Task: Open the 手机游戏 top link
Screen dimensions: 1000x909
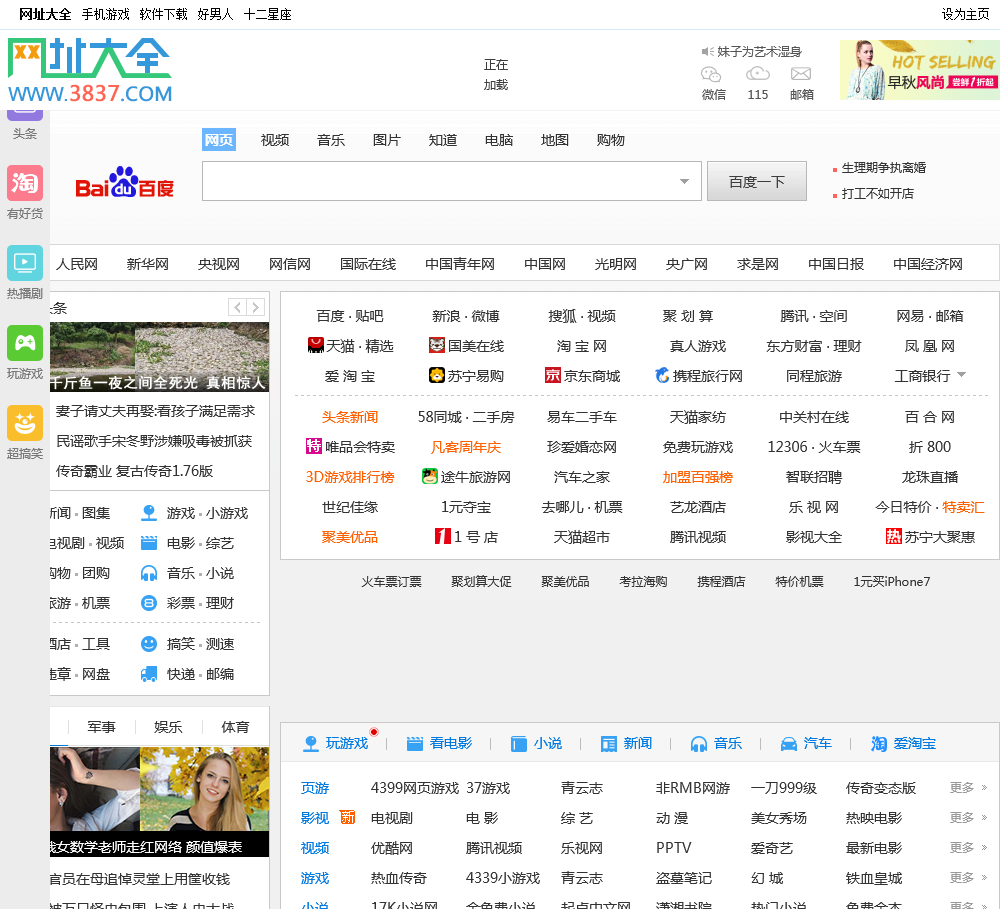Action: 106,14
